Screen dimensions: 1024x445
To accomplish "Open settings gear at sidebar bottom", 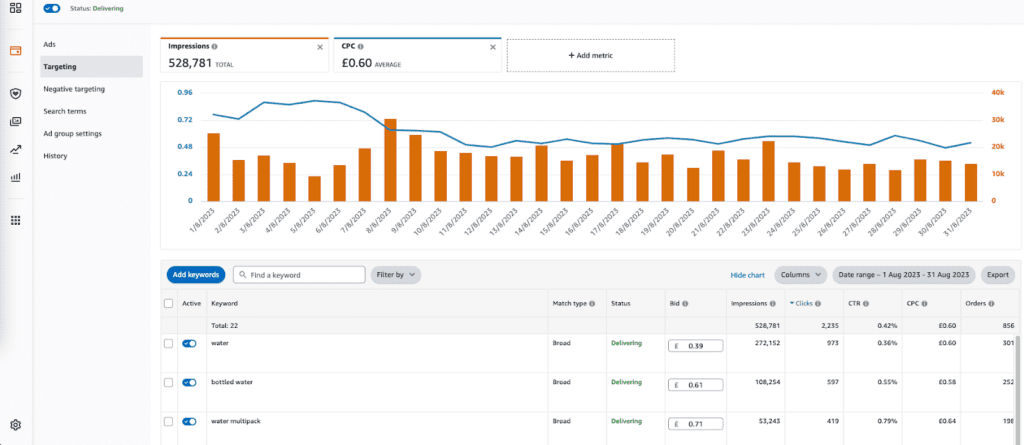I will (15, 425).
